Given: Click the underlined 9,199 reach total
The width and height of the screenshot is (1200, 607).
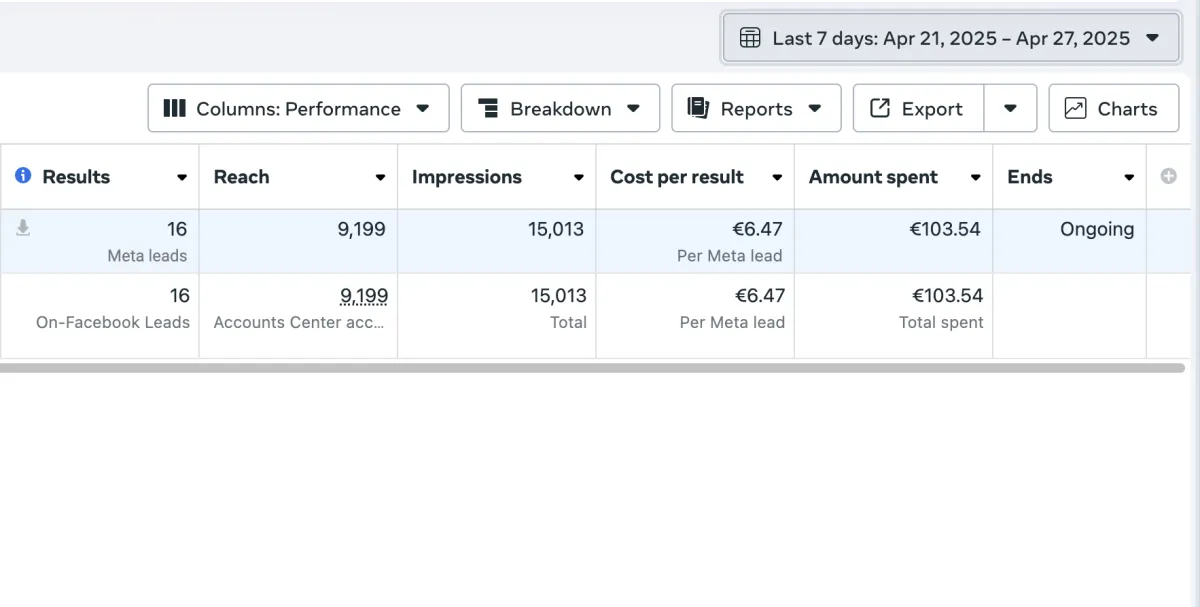Looking at the screenshot, I should click(x=363, y=296).
